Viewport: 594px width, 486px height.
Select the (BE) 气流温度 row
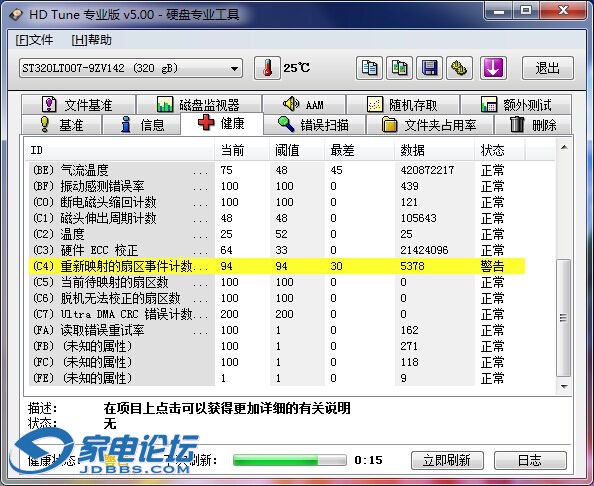coord(277,170)
